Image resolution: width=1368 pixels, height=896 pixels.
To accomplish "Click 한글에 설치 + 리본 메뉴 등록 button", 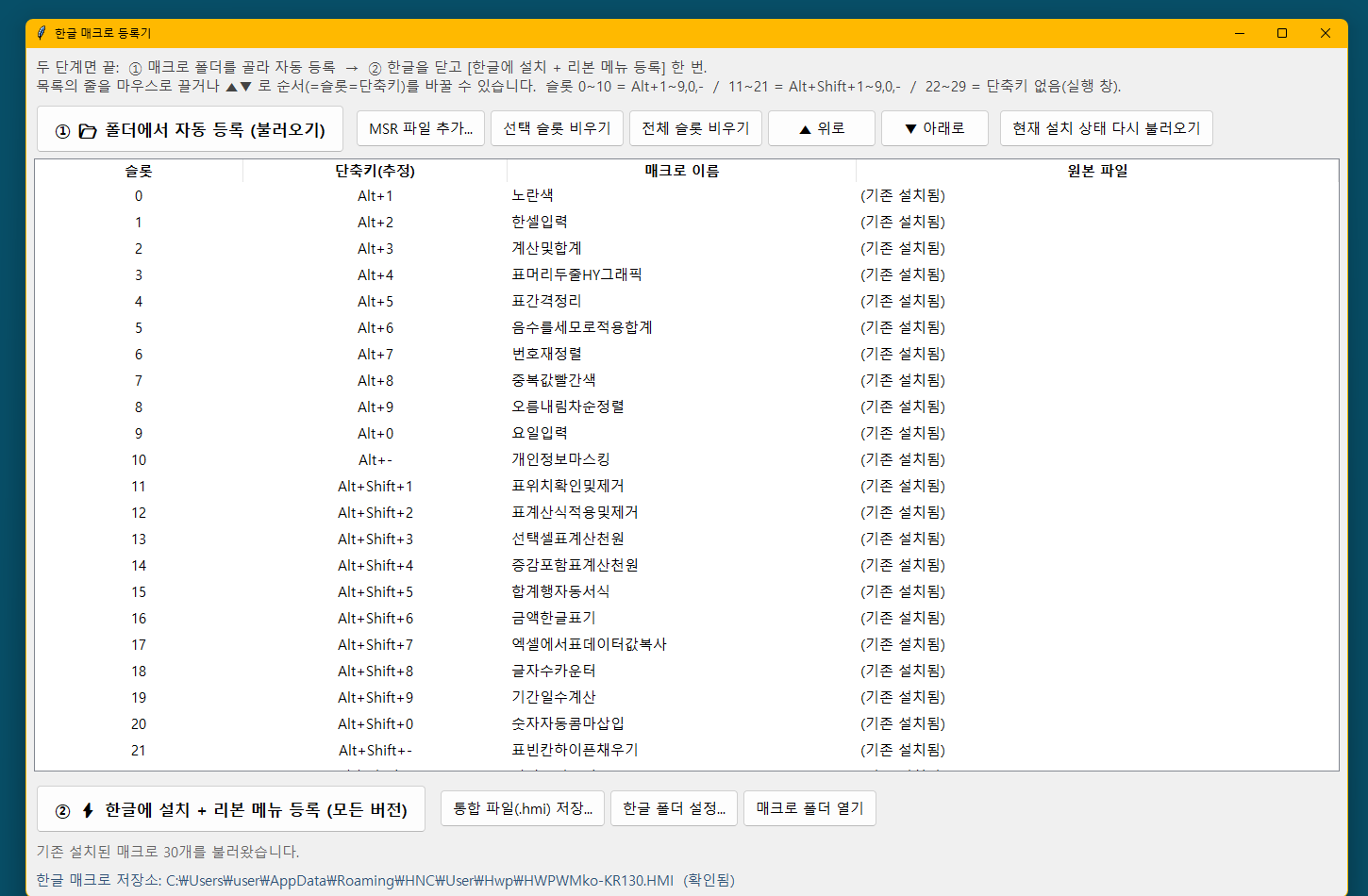I will pyautogui.click(x=231, y=809).
